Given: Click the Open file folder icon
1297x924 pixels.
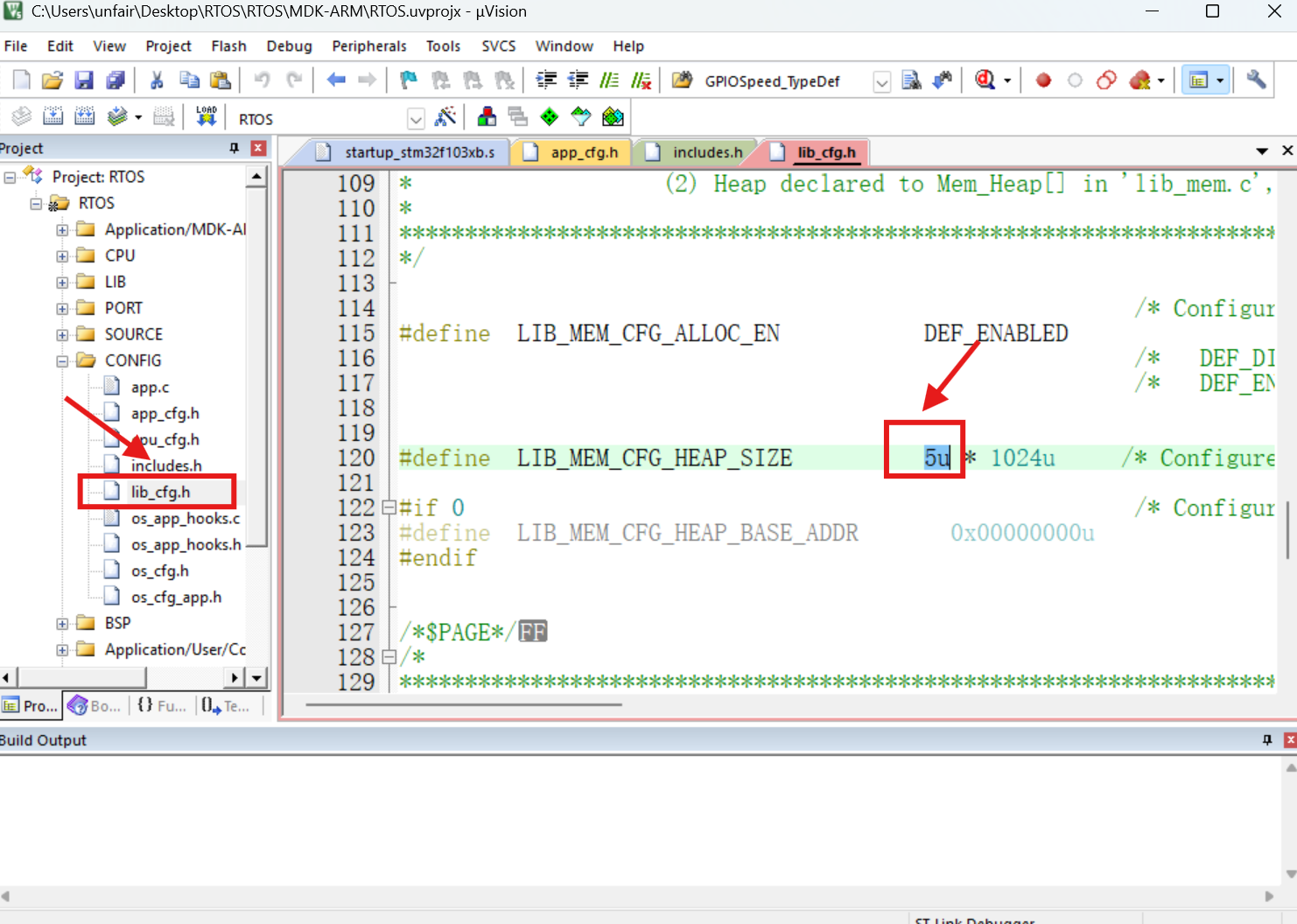Looking at the screenshot, I should coord(53,80).
